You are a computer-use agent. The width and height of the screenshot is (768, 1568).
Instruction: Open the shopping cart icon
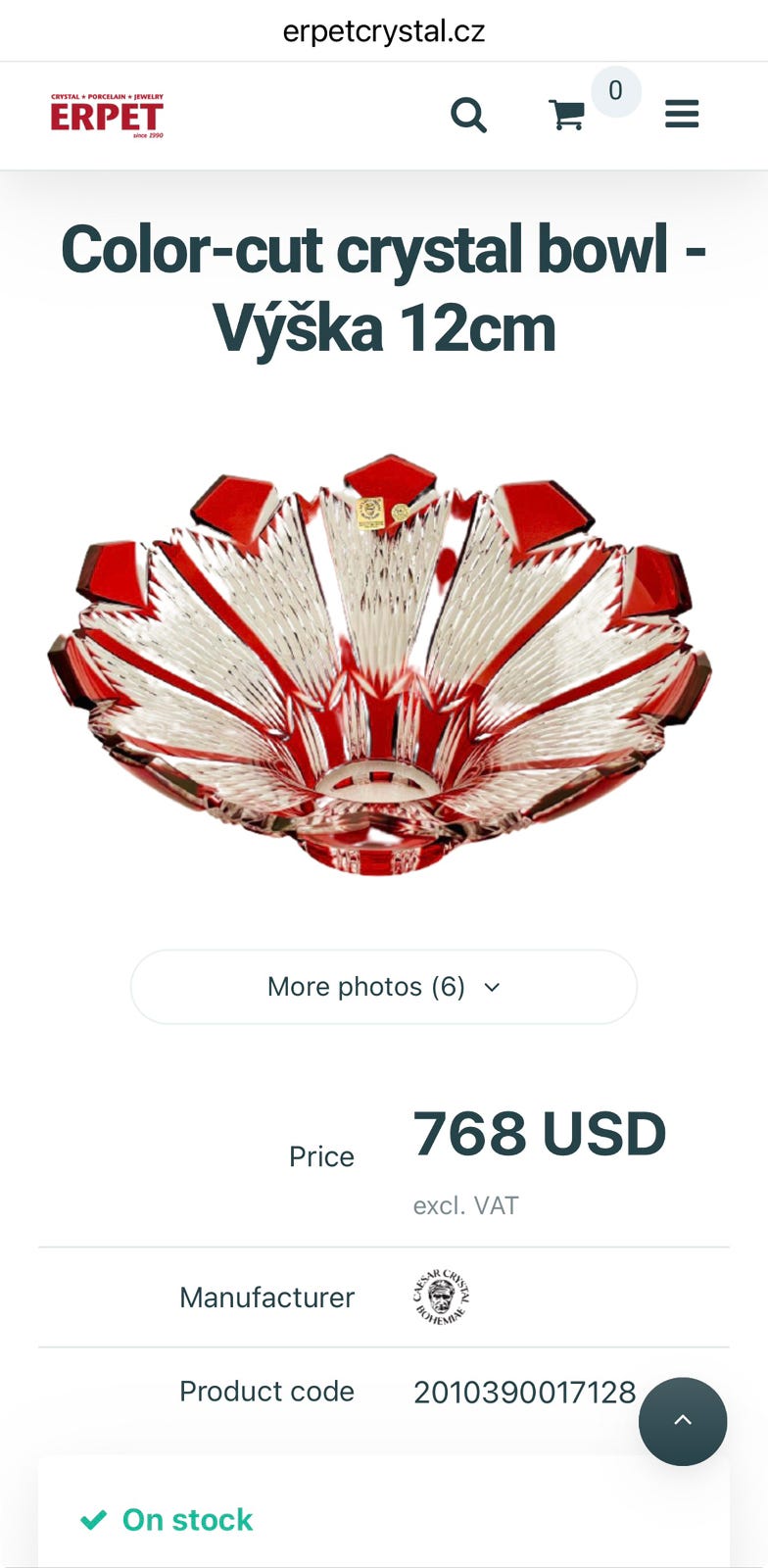(x=566, y=116)
